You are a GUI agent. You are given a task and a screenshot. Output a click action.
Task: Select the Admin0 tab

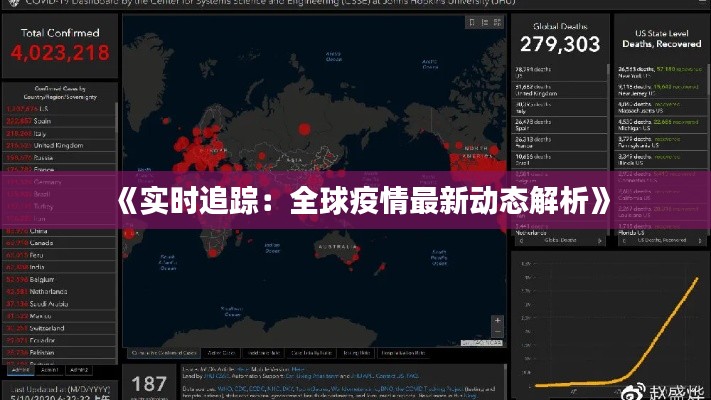click(x=20, y=370)
